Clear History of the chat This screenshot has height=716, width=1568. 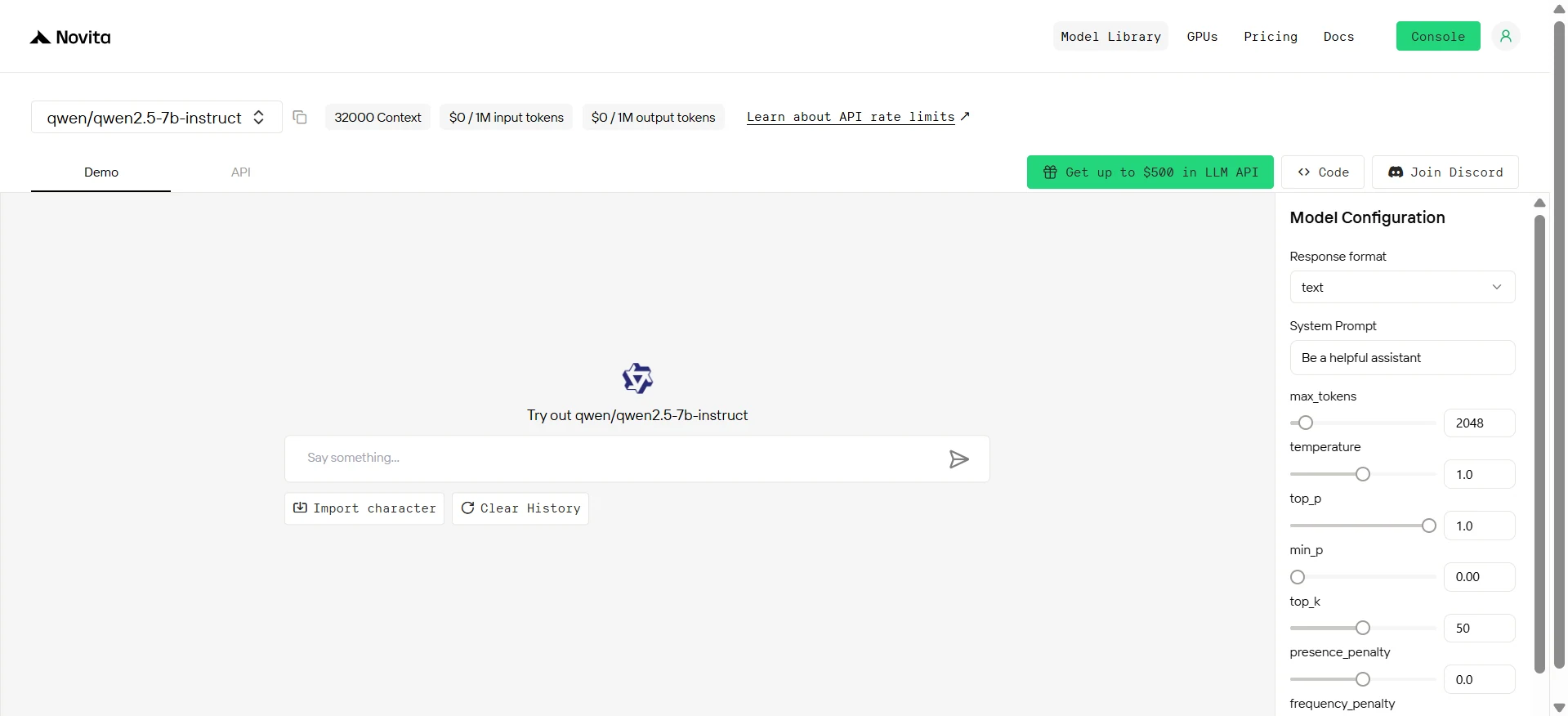tap(520, 508)
